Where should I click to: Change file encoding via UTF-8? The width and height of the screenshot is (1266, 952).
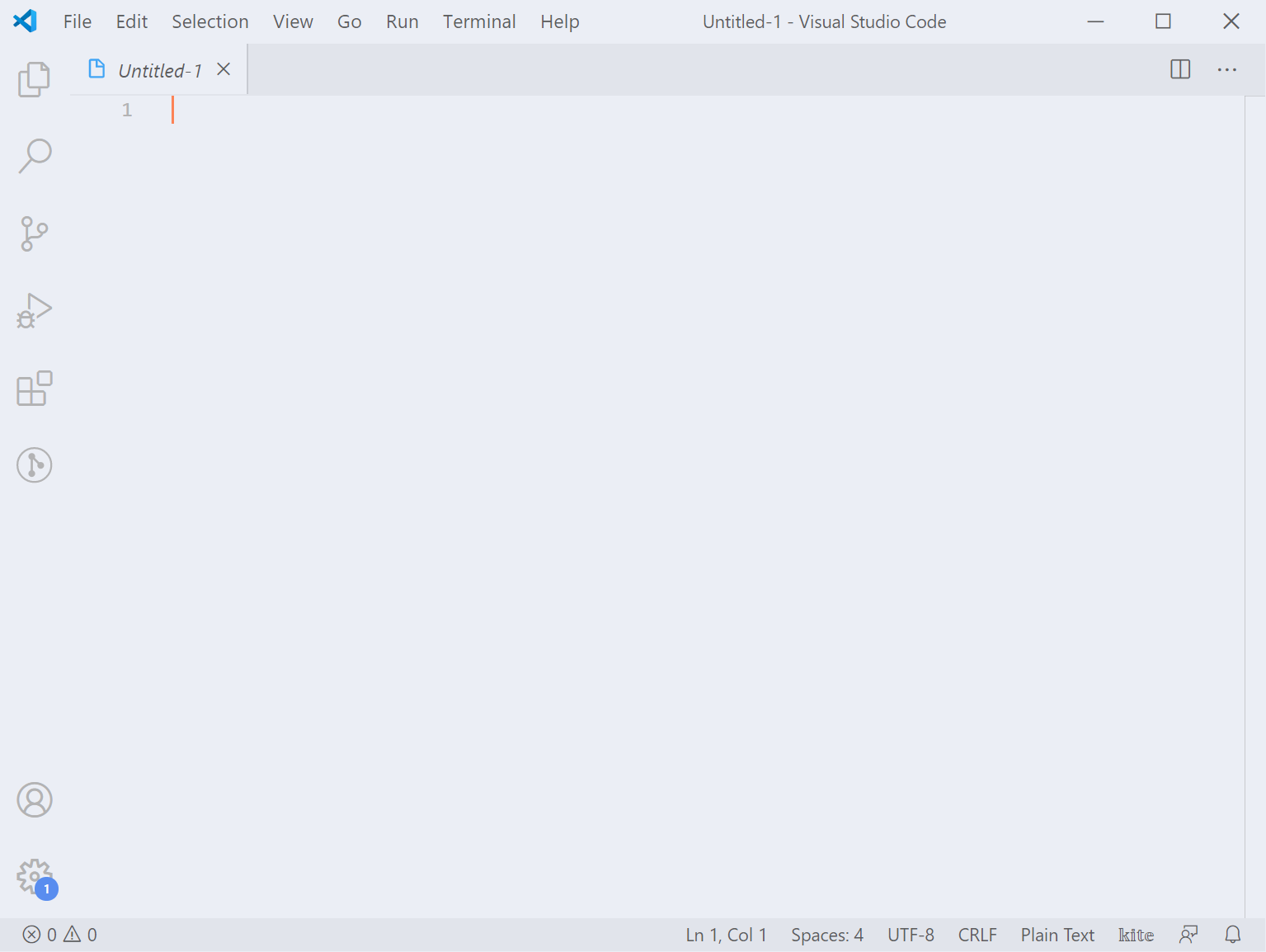[x=911, y=935]
